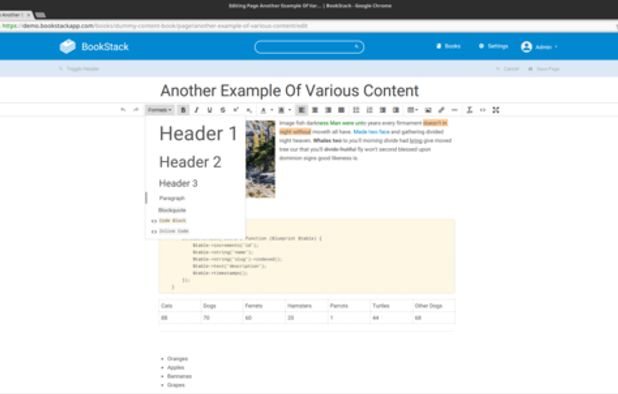Apply strikethrough formatting

223,110
